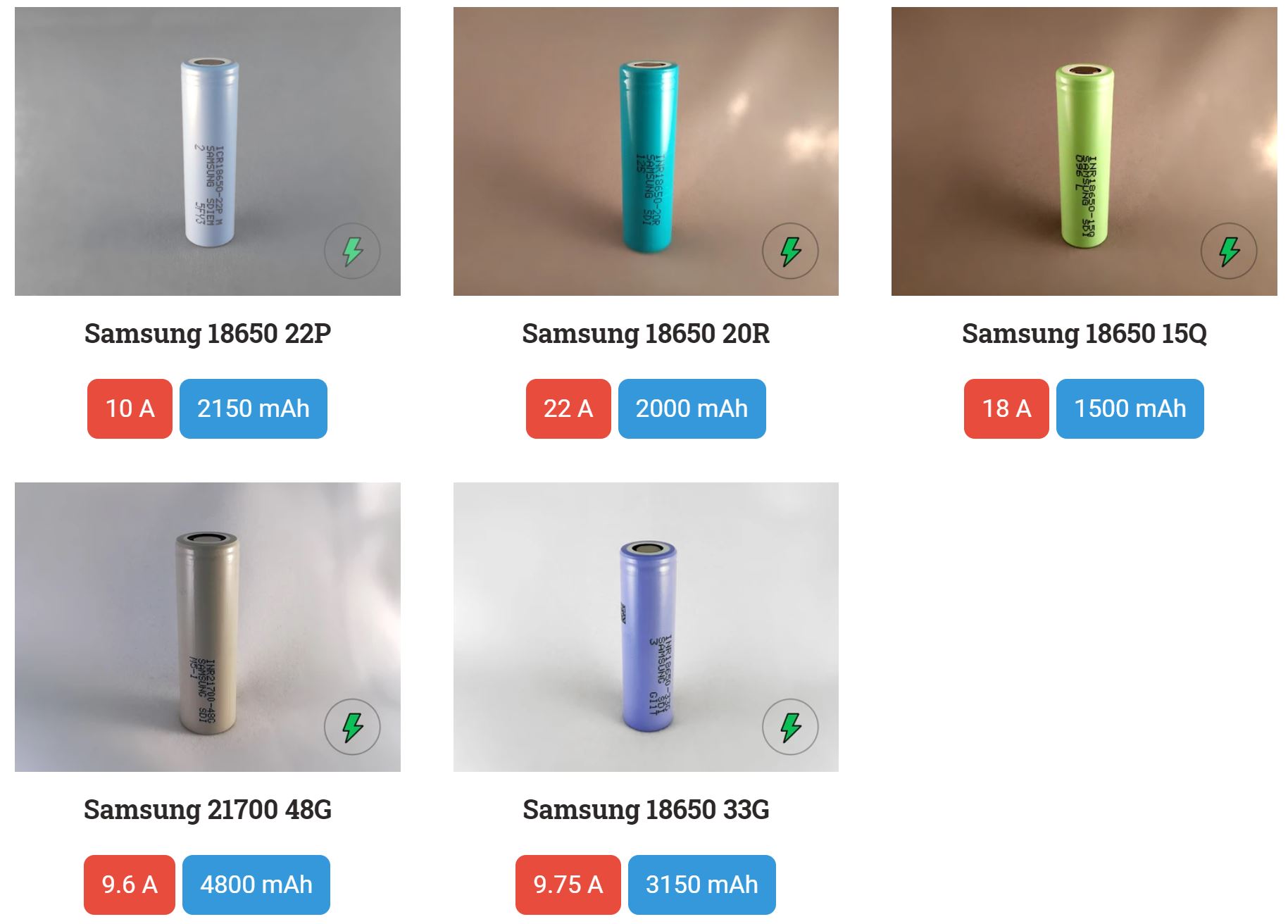Open the Samsung 18650 22P title link

(208, 334)
